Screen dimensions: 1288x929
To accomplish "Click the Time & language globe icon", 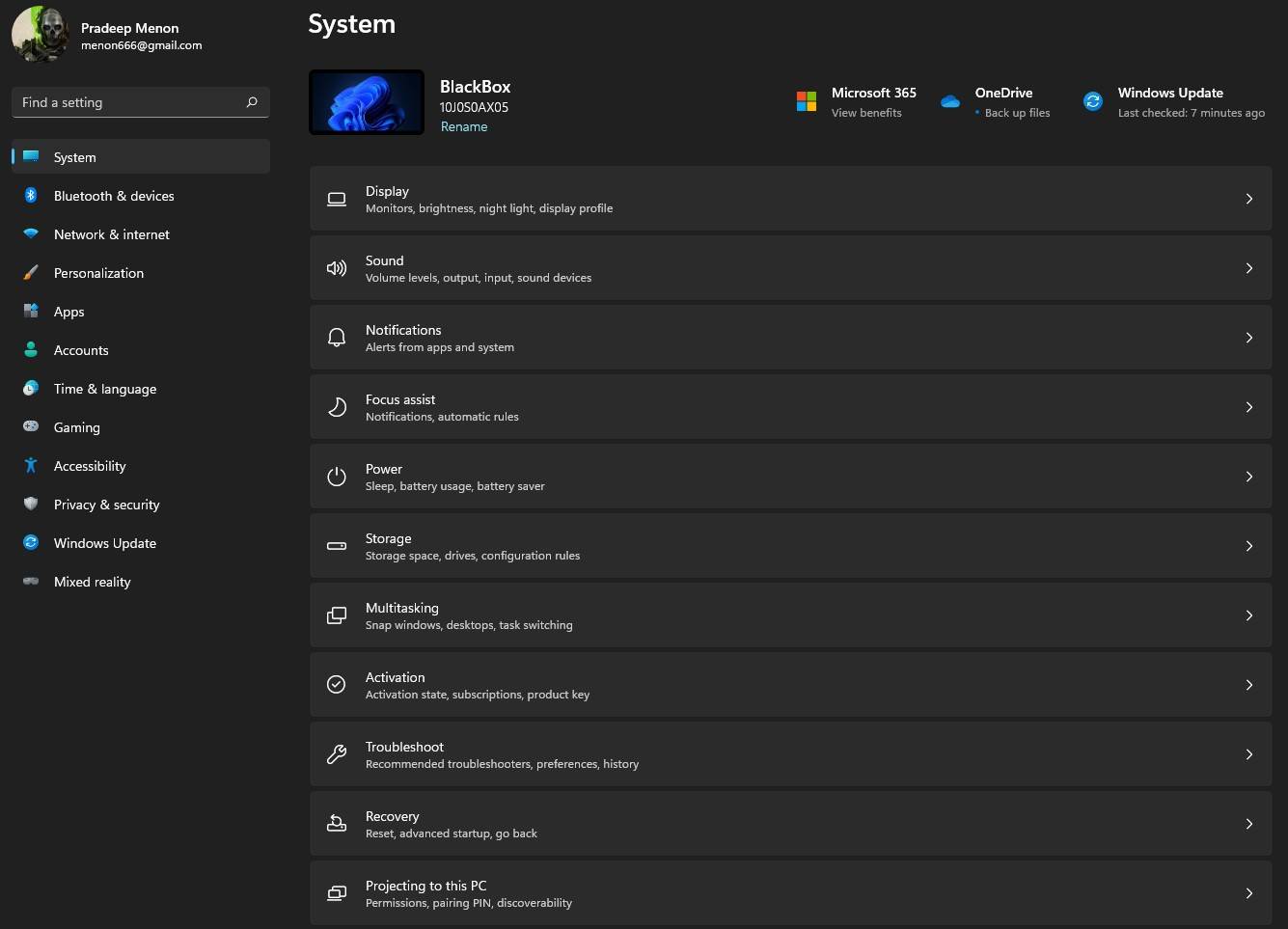I will tap(31, 388).
